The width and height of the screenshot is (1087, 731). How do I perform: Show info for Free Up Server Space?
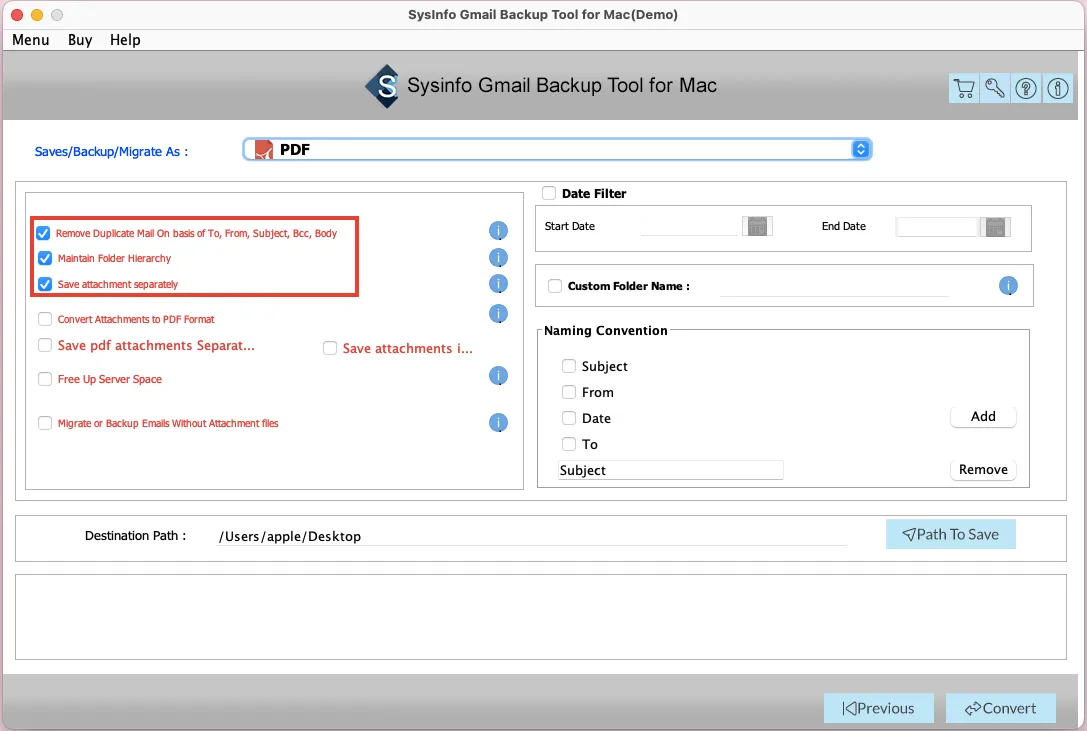pos(498,376)
